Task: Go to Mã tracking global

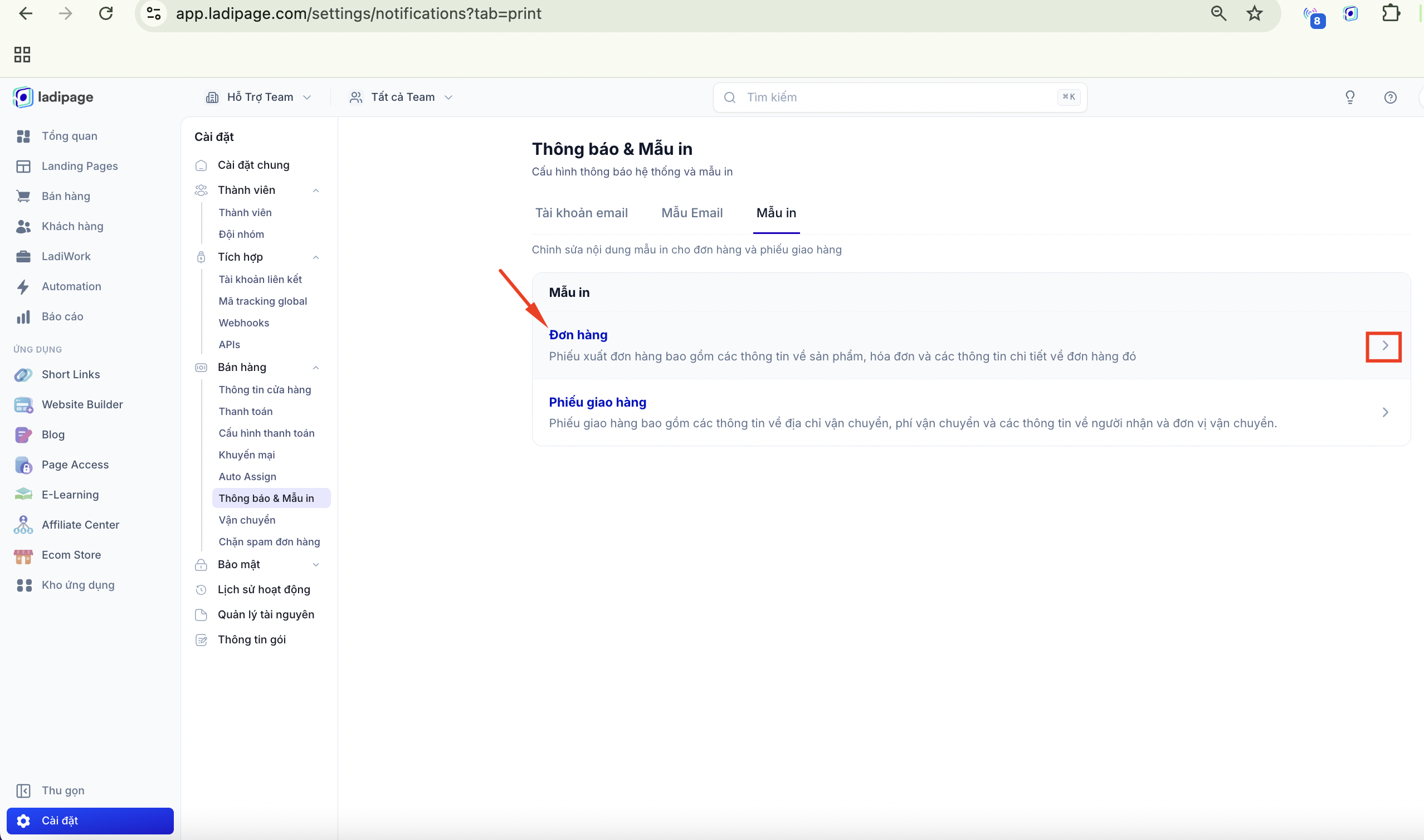Action: click(x=262, y=301)
